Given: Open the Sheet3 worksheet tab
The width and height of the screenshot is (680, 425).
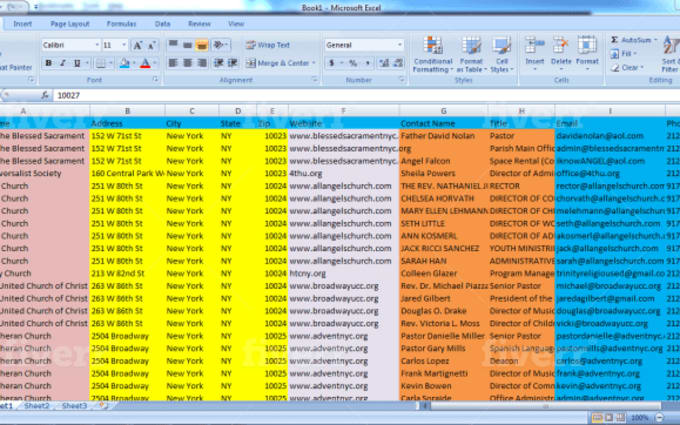Looking at the screenshot, I should coord(74,406).
